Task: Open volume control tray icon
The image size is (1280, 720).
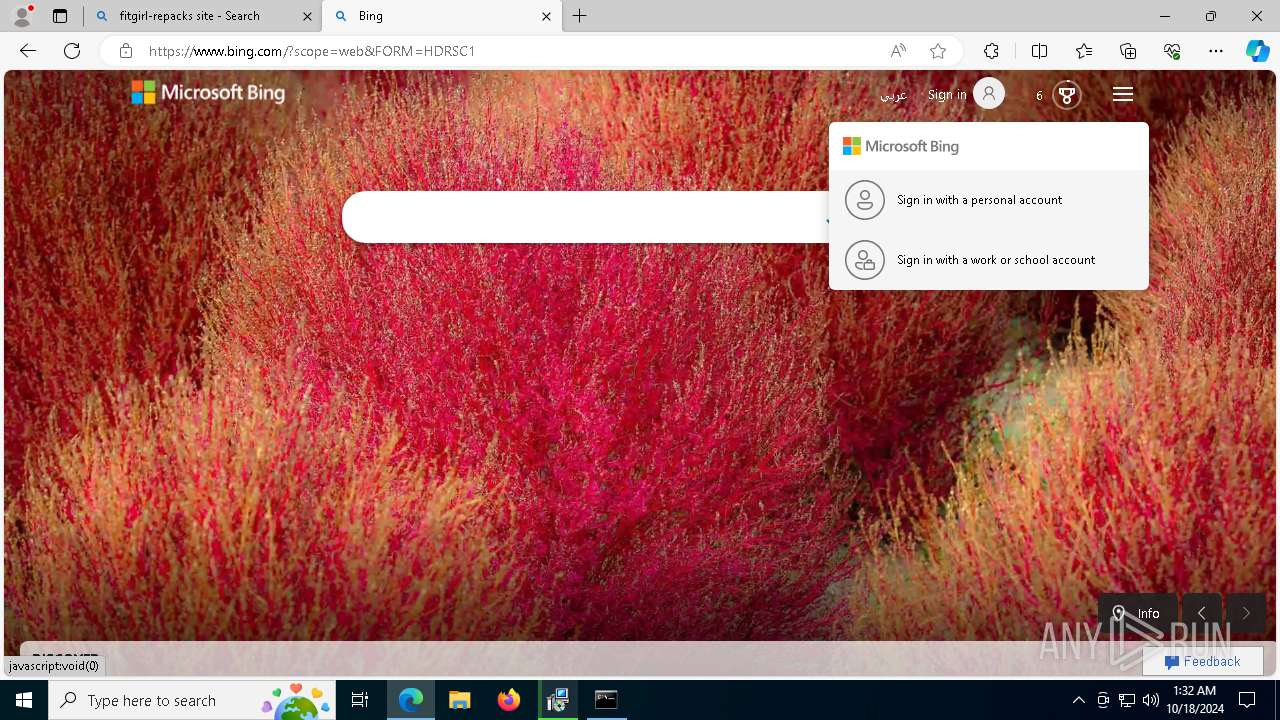Action: (1151, 700)
